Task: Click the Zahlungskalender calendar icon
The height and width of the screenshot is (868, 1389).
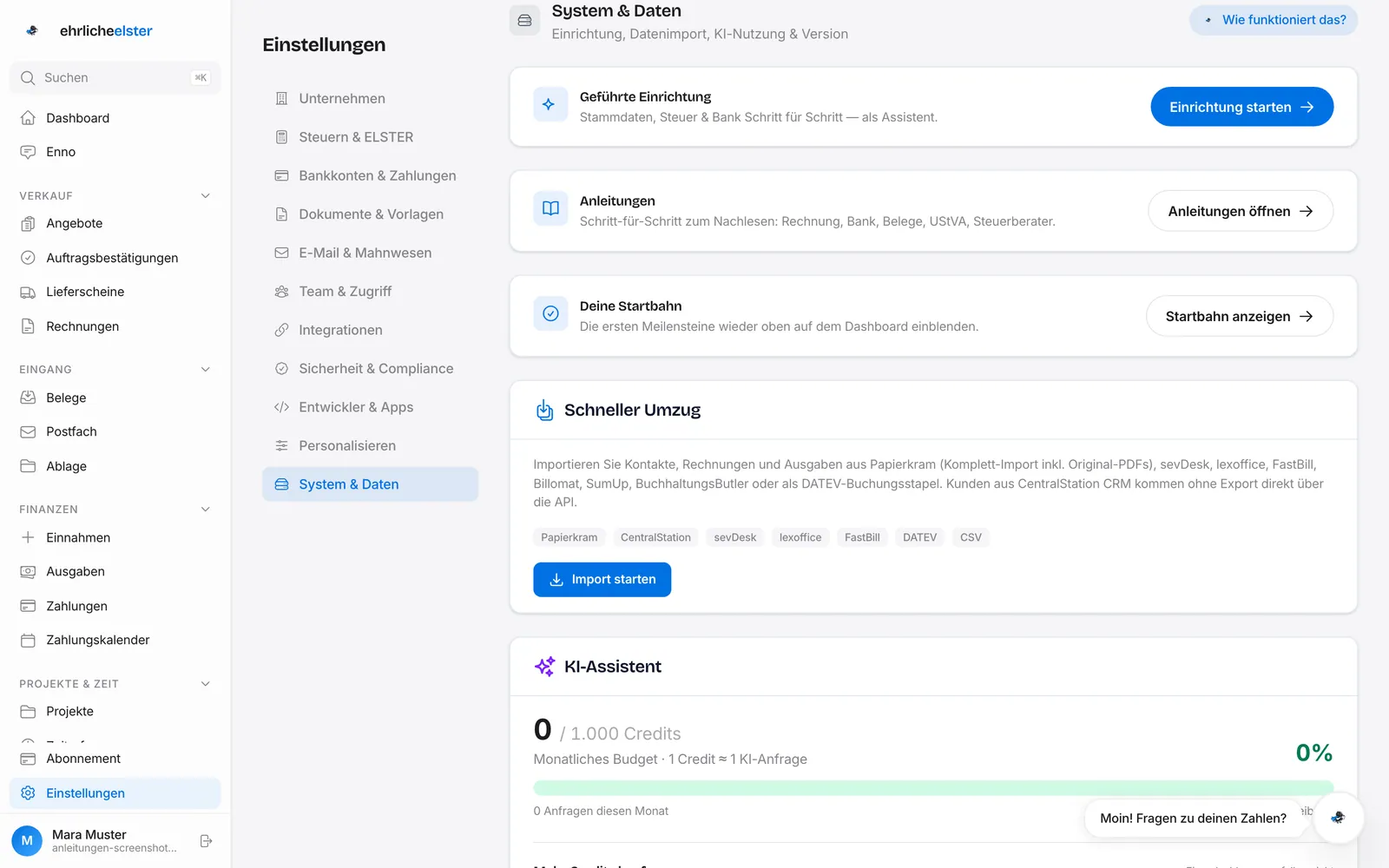Action: (x=28, y=640)
